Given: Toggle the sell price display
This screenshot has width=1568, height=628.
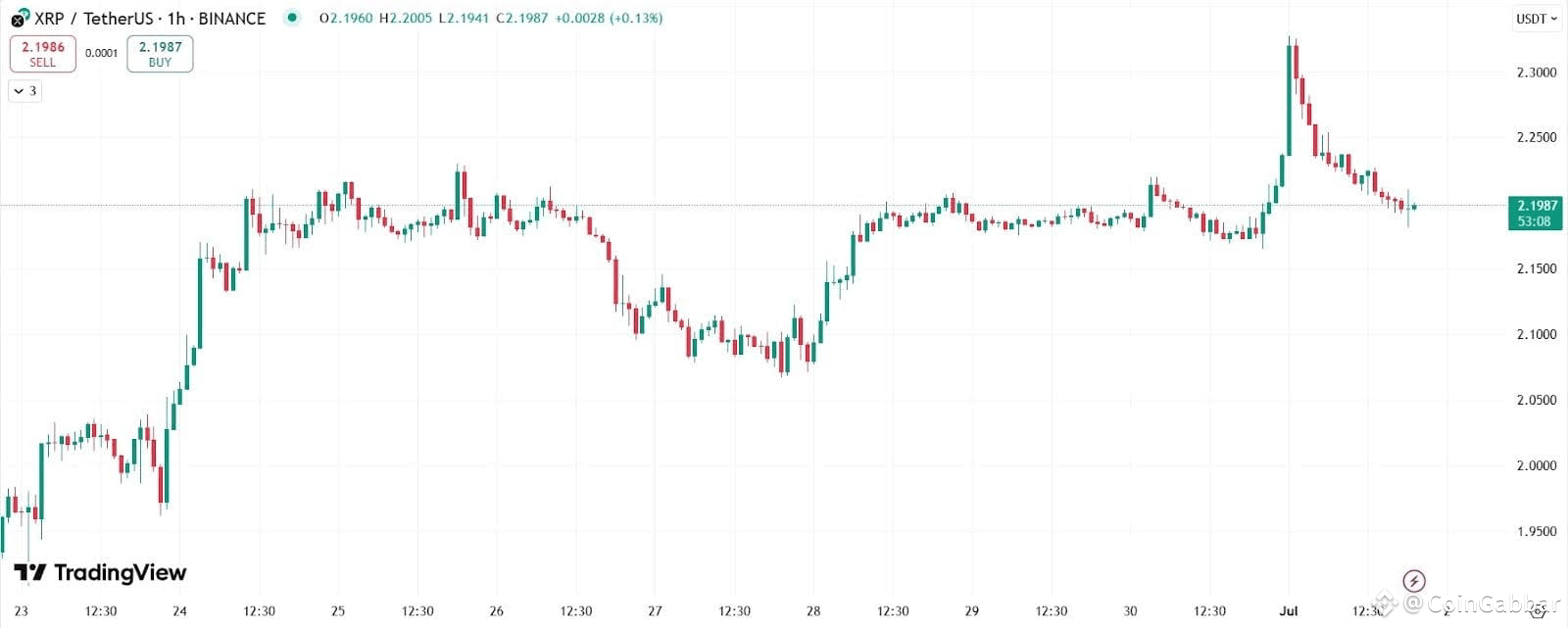Looking at the screenshot, I should pos(42,53).
